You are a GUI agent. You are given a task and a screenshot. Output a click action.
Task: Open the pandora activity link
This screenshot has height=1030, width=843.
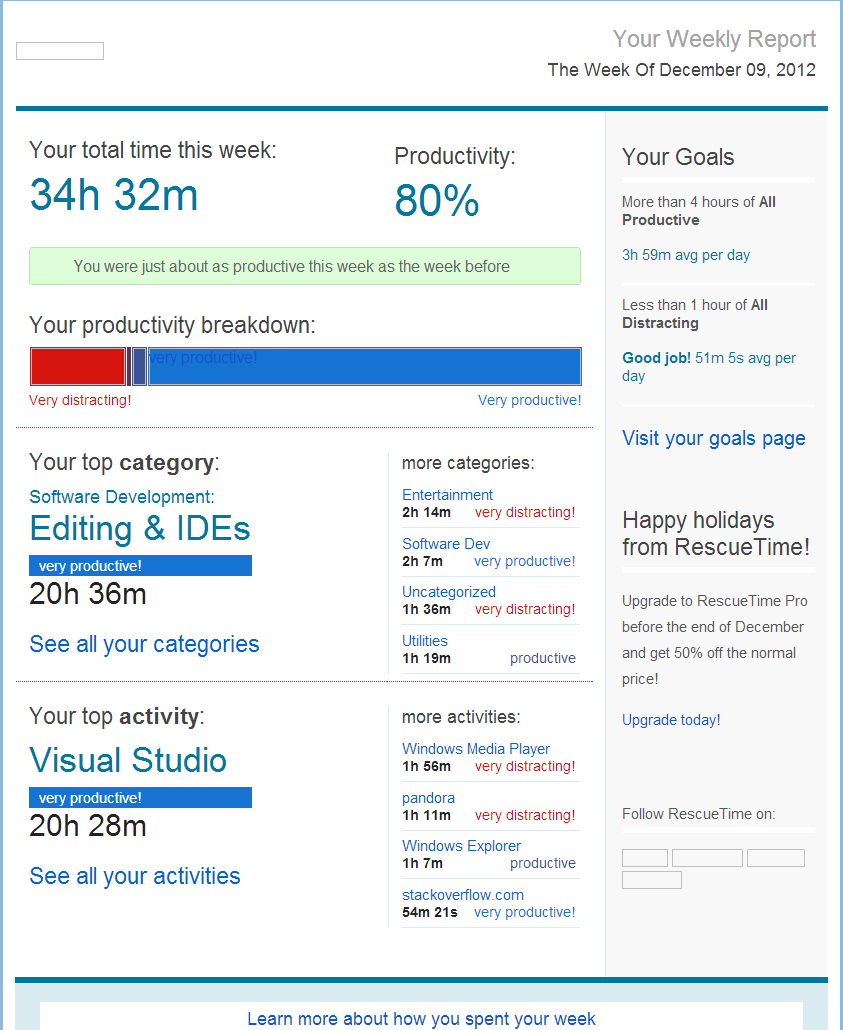pyautogui.click(x=428, y=797)
